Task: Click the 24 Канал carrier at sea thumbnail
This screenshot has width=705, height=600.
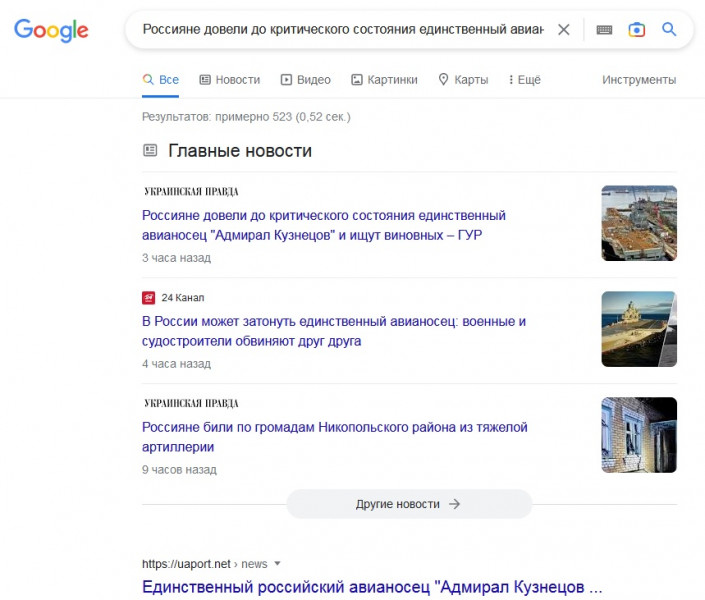Action: 639,329
